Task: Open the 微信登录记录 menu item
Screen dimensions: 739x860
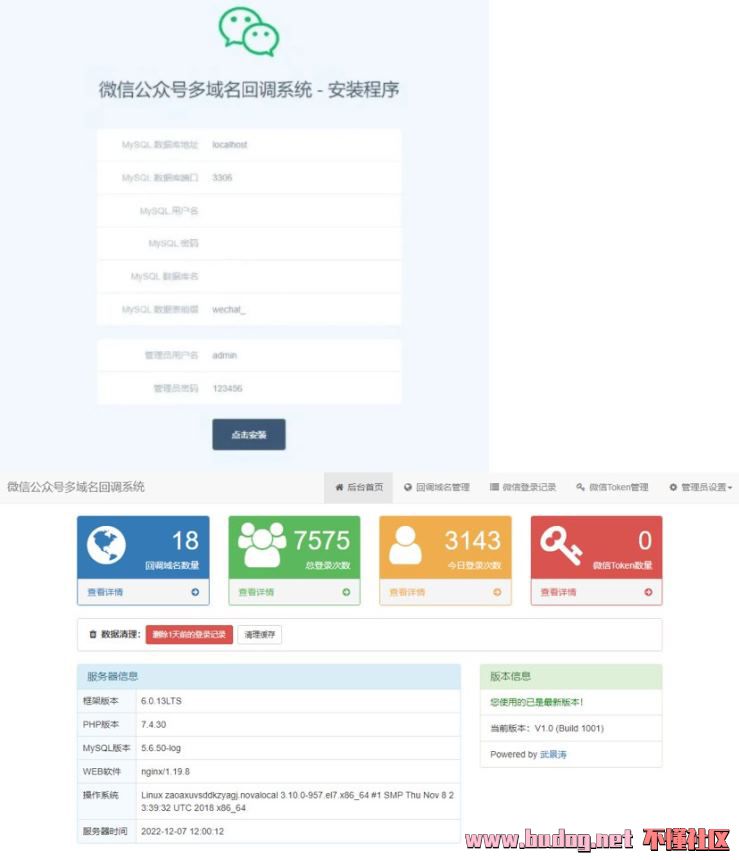Action: (x=522, y=487)
